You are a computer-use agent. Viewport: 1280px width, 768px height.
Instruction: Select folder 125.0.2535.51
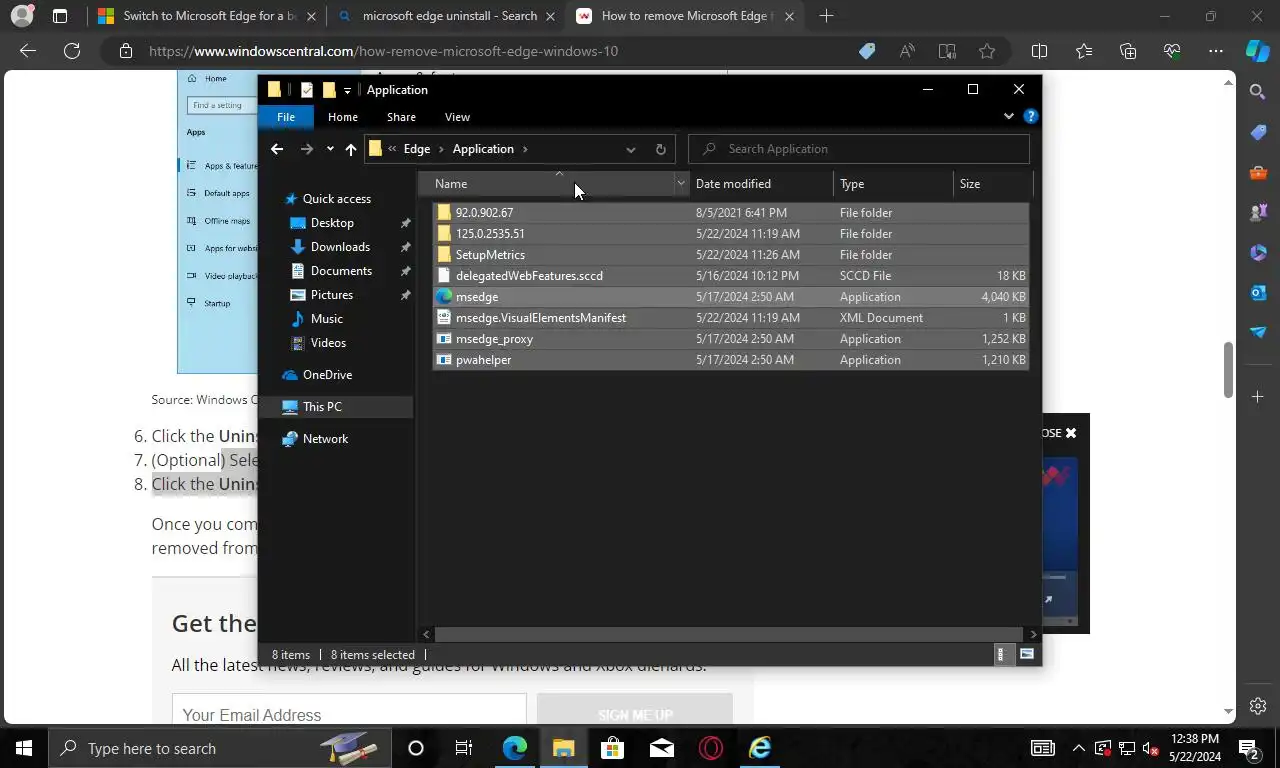pyautogui.click(x=730, y=234)
